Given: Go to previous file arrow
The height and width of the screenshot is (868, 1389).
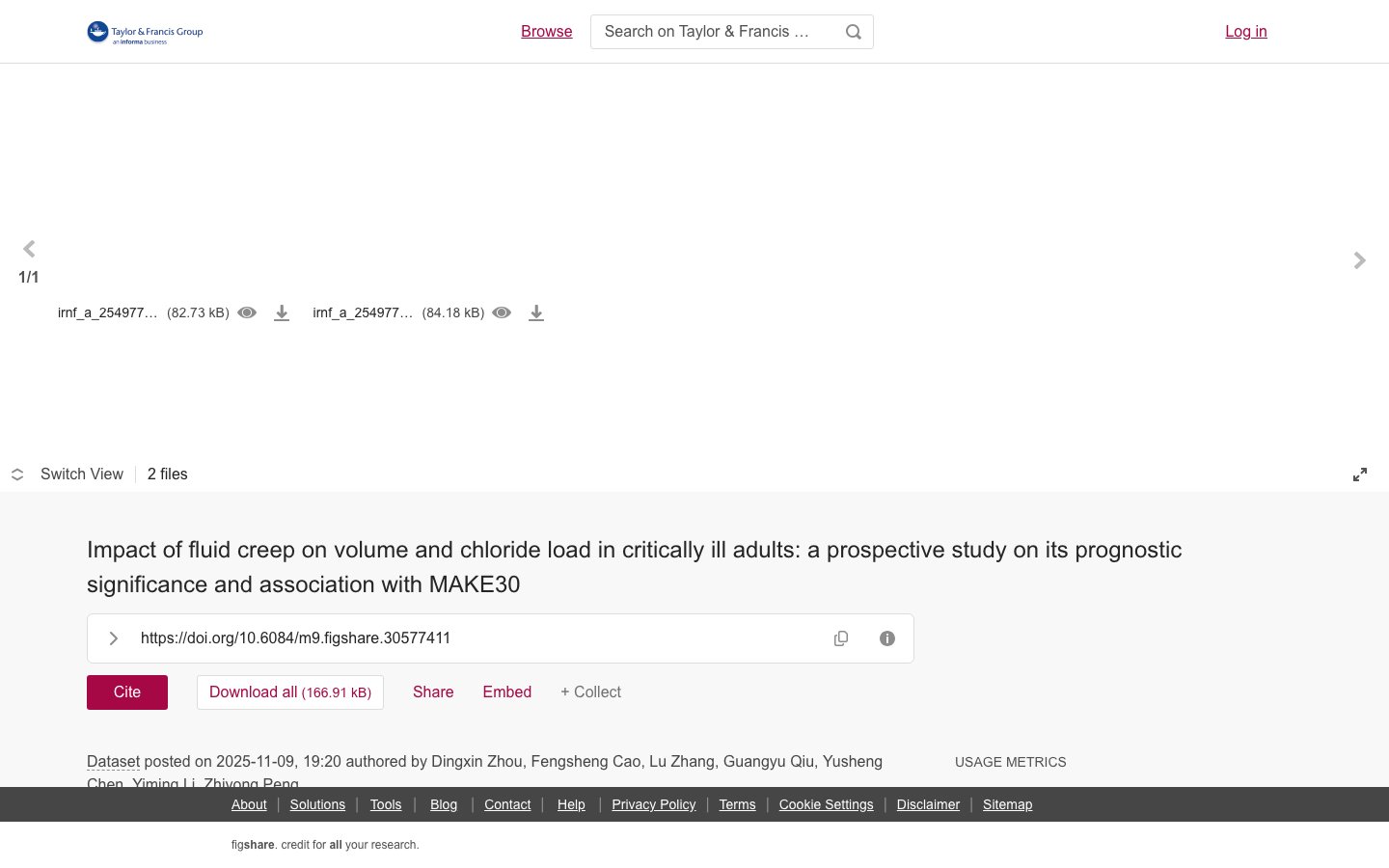Looking at the screenshot, I should click(x=29, y=249).
